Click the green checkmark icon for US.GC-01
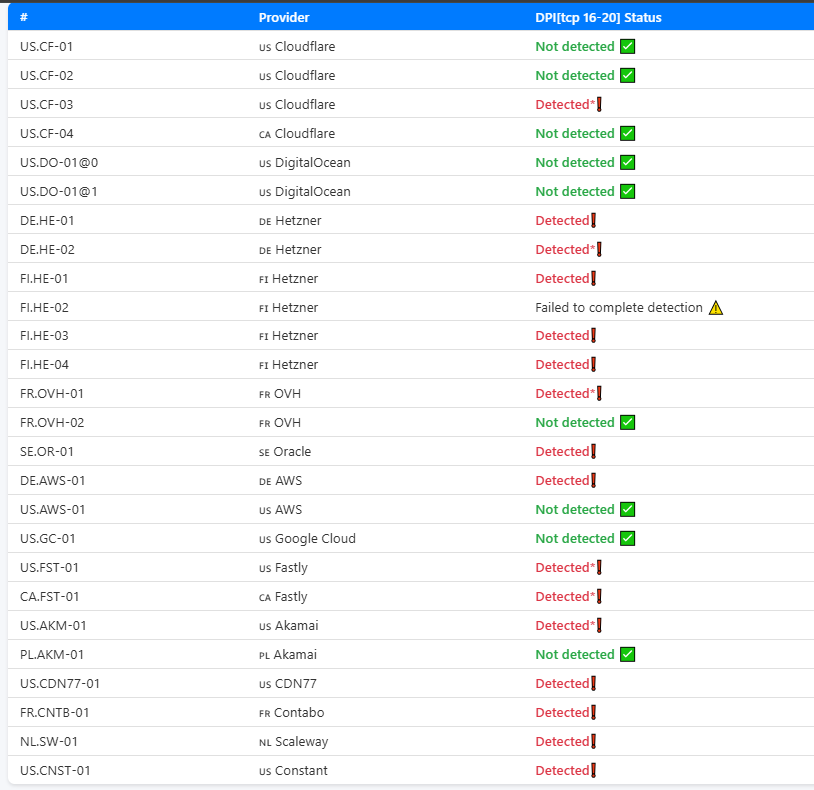 tap(627, 539)
